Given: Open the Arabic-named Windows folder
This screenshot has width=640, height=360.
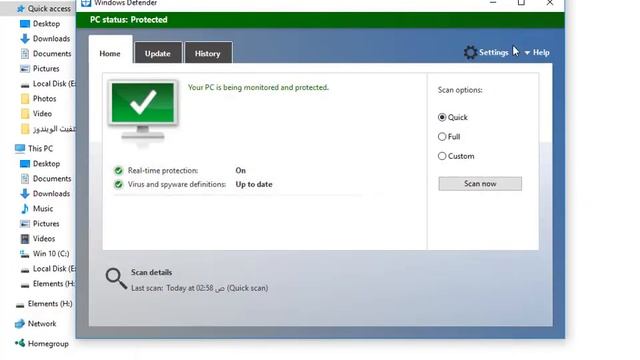Looking at the screenshot, I should point(47,129).
